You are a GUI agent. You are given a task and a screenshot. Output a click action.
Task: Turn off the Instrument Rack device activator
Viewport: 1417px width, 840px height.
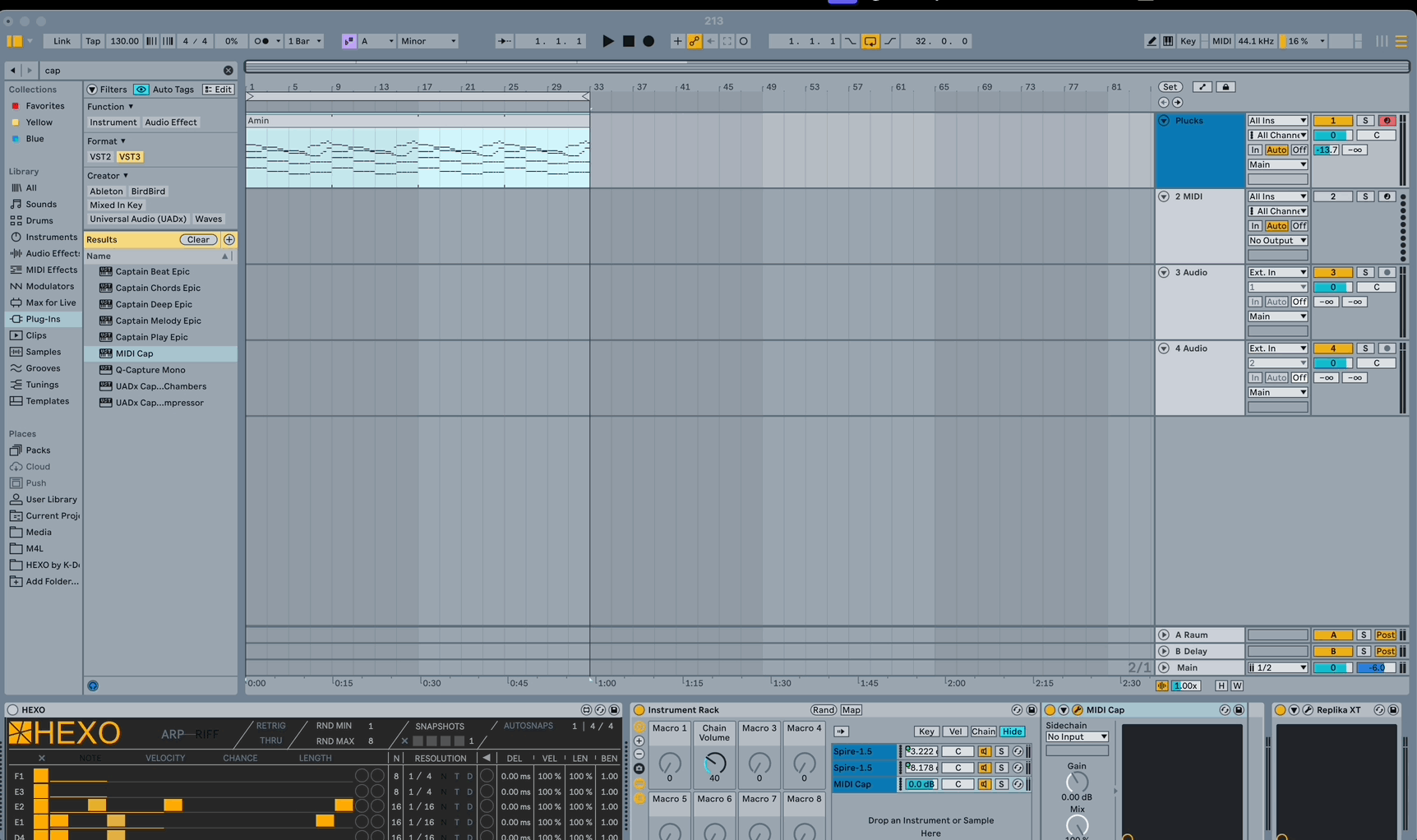point(639,710)
